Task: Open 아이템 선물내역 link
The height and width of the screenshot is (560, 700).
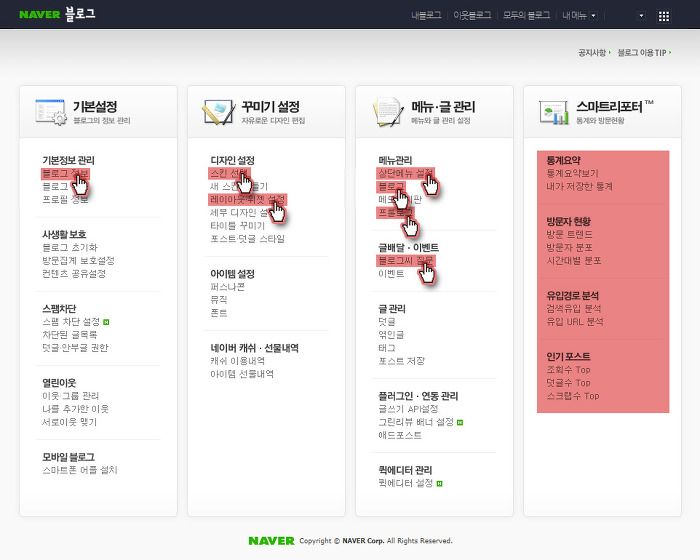Action: tap(242, 374)
